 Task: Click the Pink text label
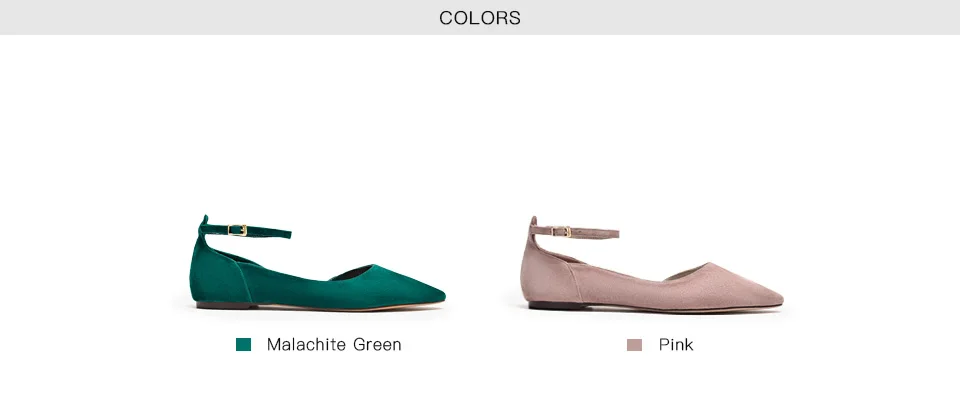point(676,345)
